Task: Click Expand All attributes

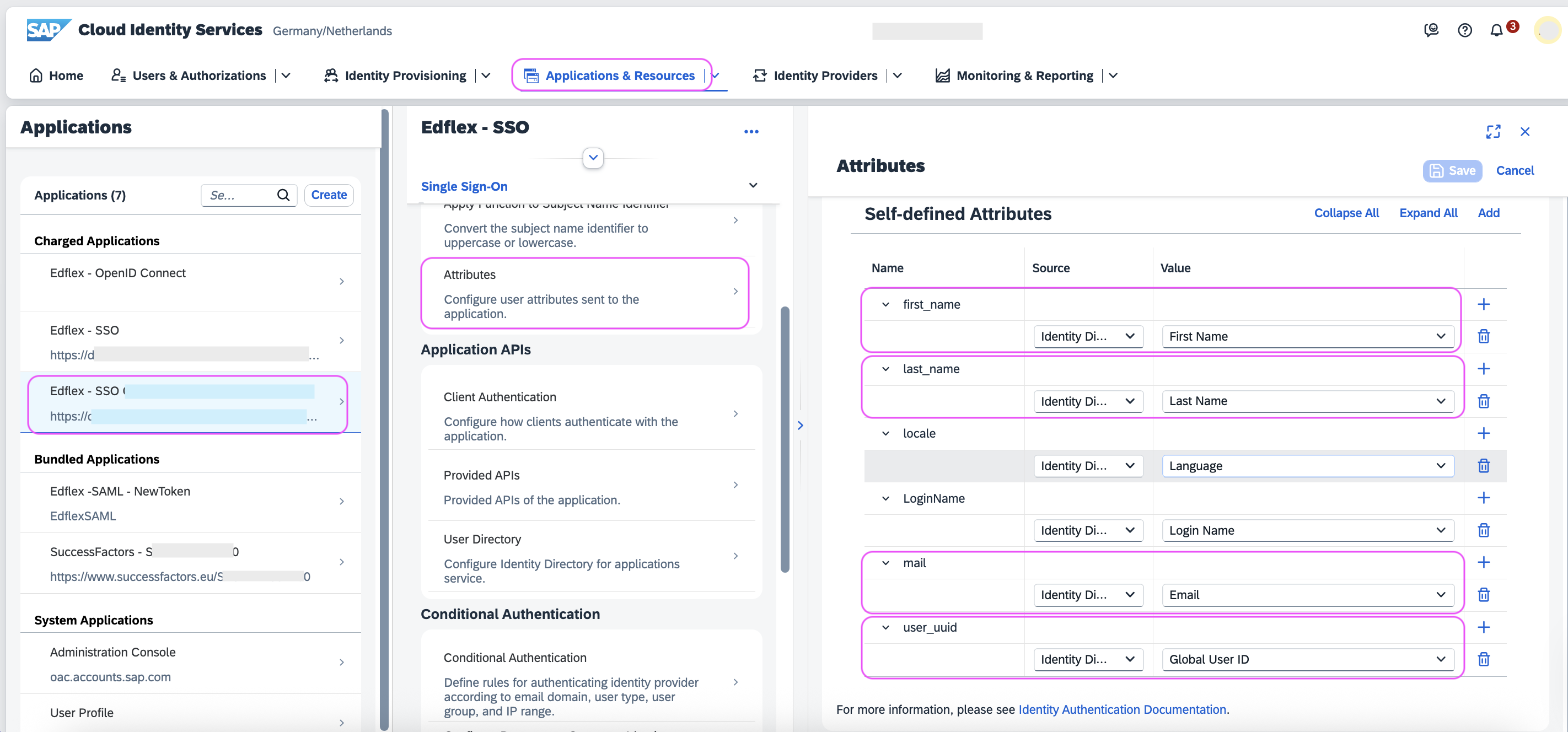Action: tap(1428, 213)
